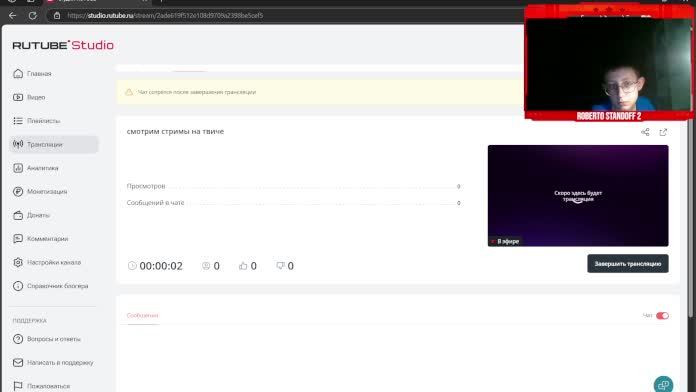
Task: Click the open-in-new-window icon
Action: click(x=663, y=132)
